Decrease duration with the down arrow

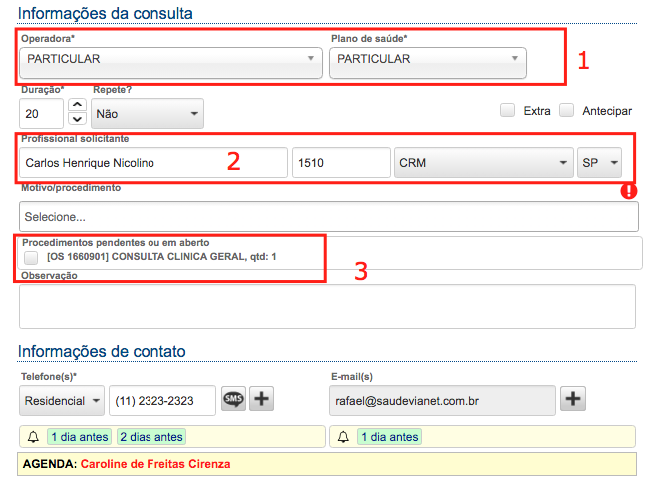pyautogui.click(x=77, y=119)
